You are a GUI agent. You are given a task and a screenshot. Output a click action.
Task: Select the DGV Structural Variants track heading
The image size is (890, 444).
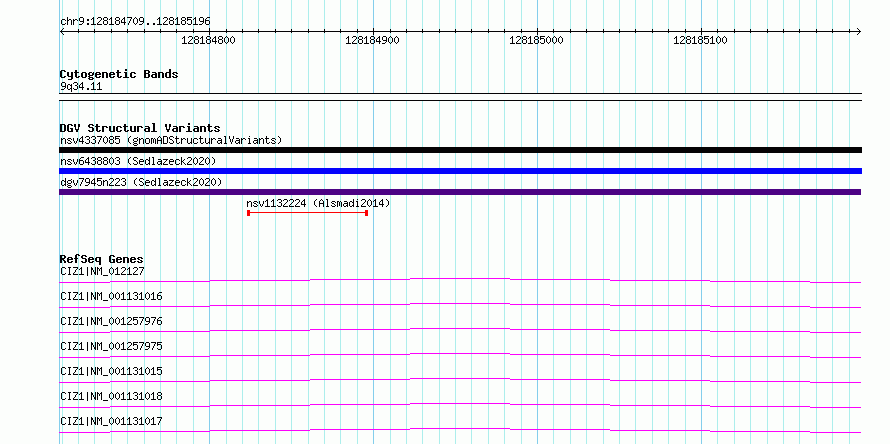140,128
